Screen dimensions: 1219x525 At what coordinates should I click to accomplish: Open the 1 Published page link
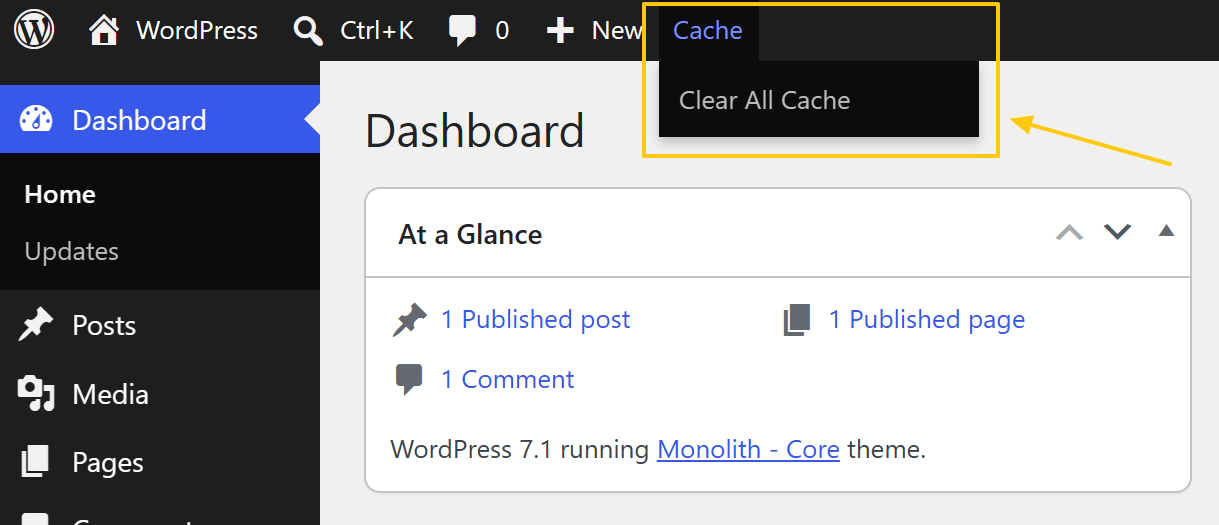click(x=927, y=319)
